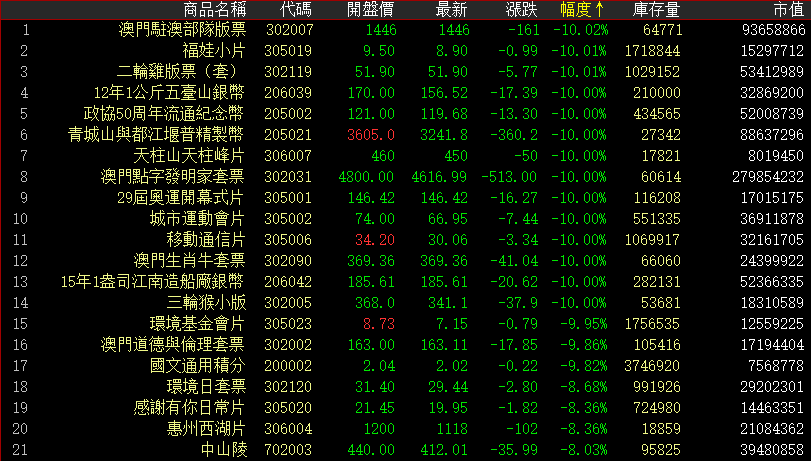Click percentage -8.68%

click(x=583, y=387)
